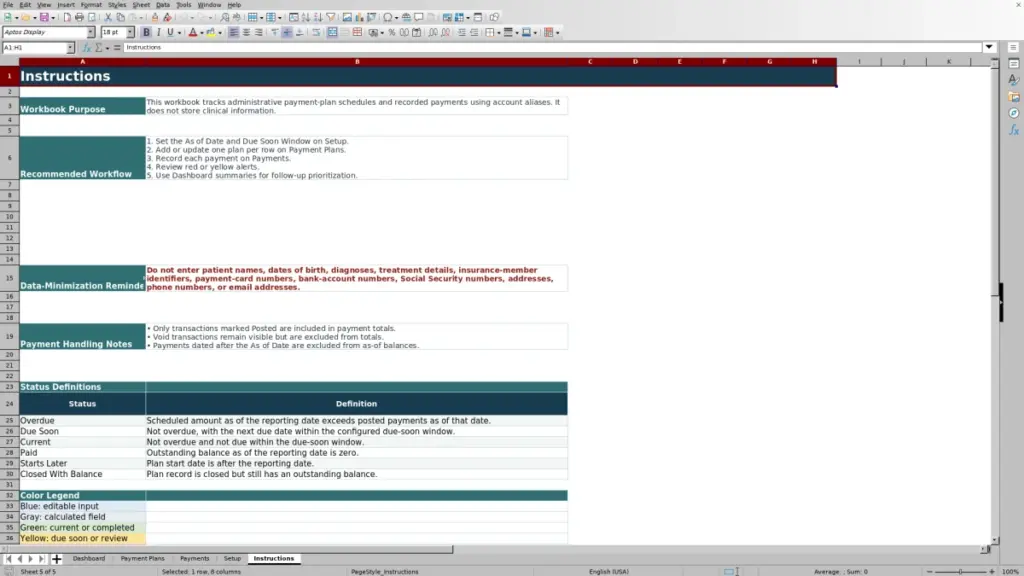
Task: Toggle Align Bottom vertical alignment
Action: 300,32
